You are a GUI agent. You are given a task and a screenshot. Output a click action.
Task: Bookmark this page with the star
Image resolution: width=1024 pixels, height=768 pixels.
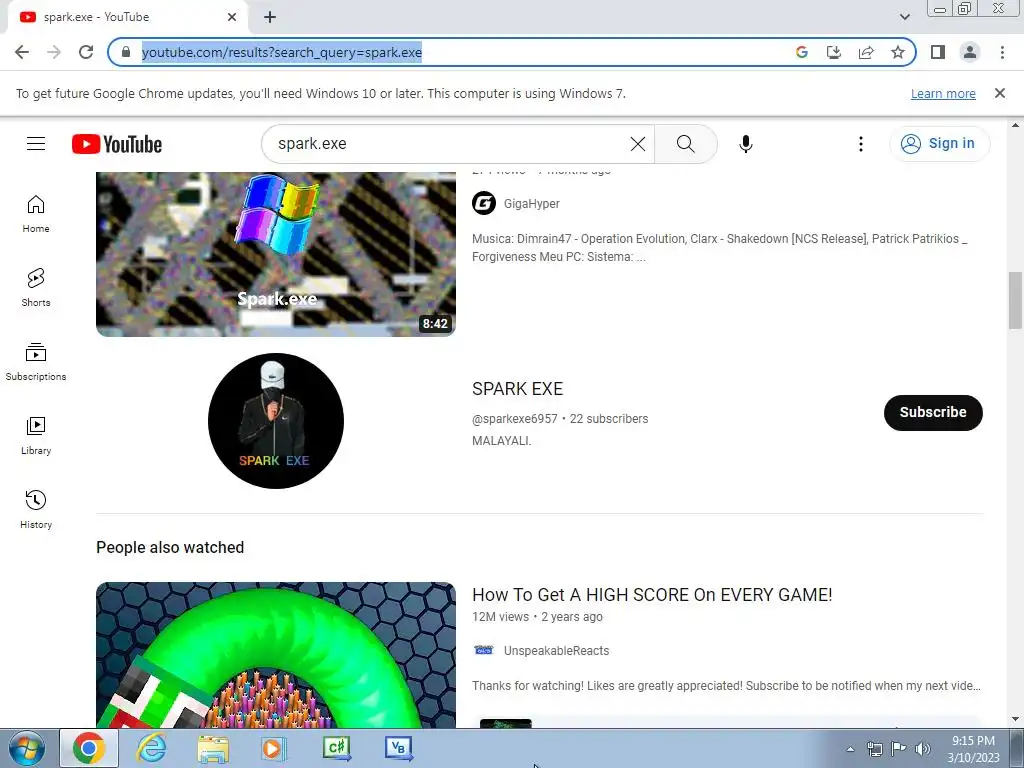click(898, 52)
